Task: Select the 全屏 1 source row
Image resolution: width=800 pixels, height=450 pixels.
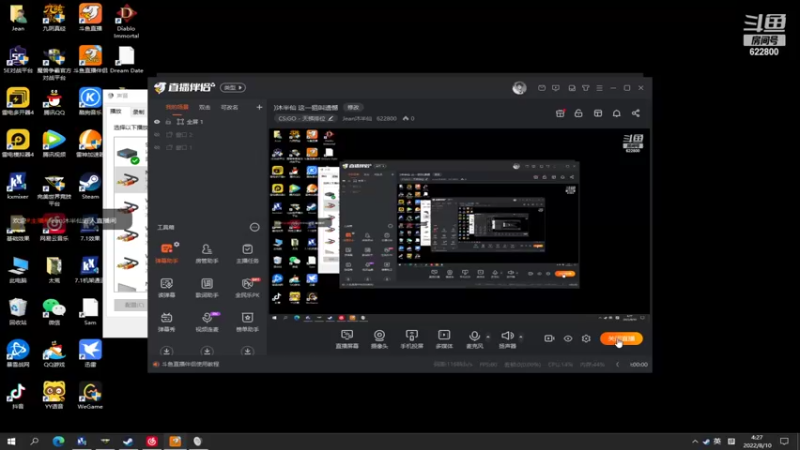Action: (208, 122)
